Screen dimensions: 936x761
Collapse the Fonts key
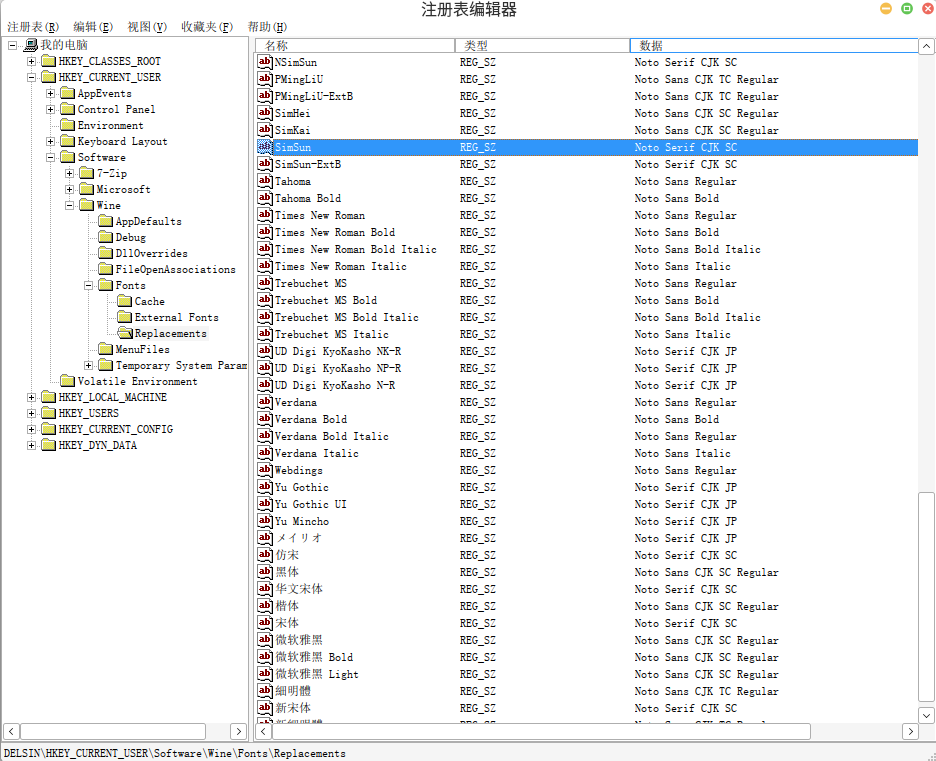click(x=88, y=285)
